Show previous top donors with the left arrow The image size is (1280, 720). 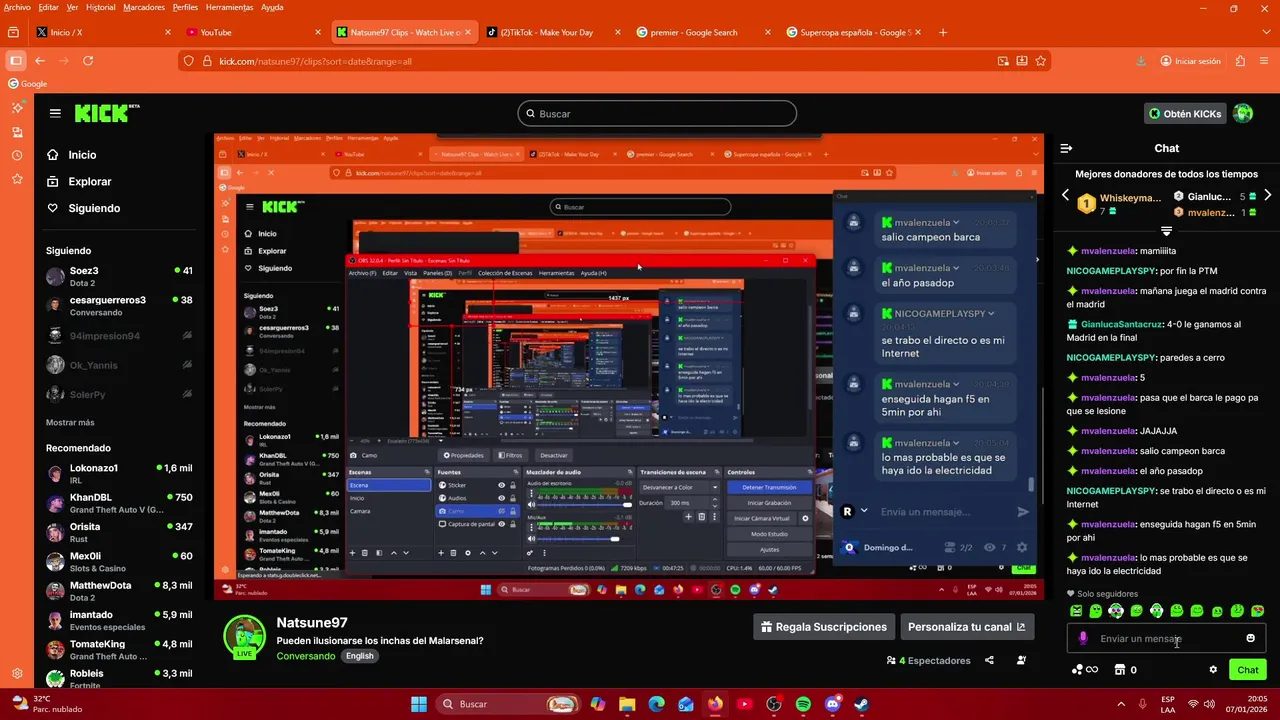click(1065, 195)
